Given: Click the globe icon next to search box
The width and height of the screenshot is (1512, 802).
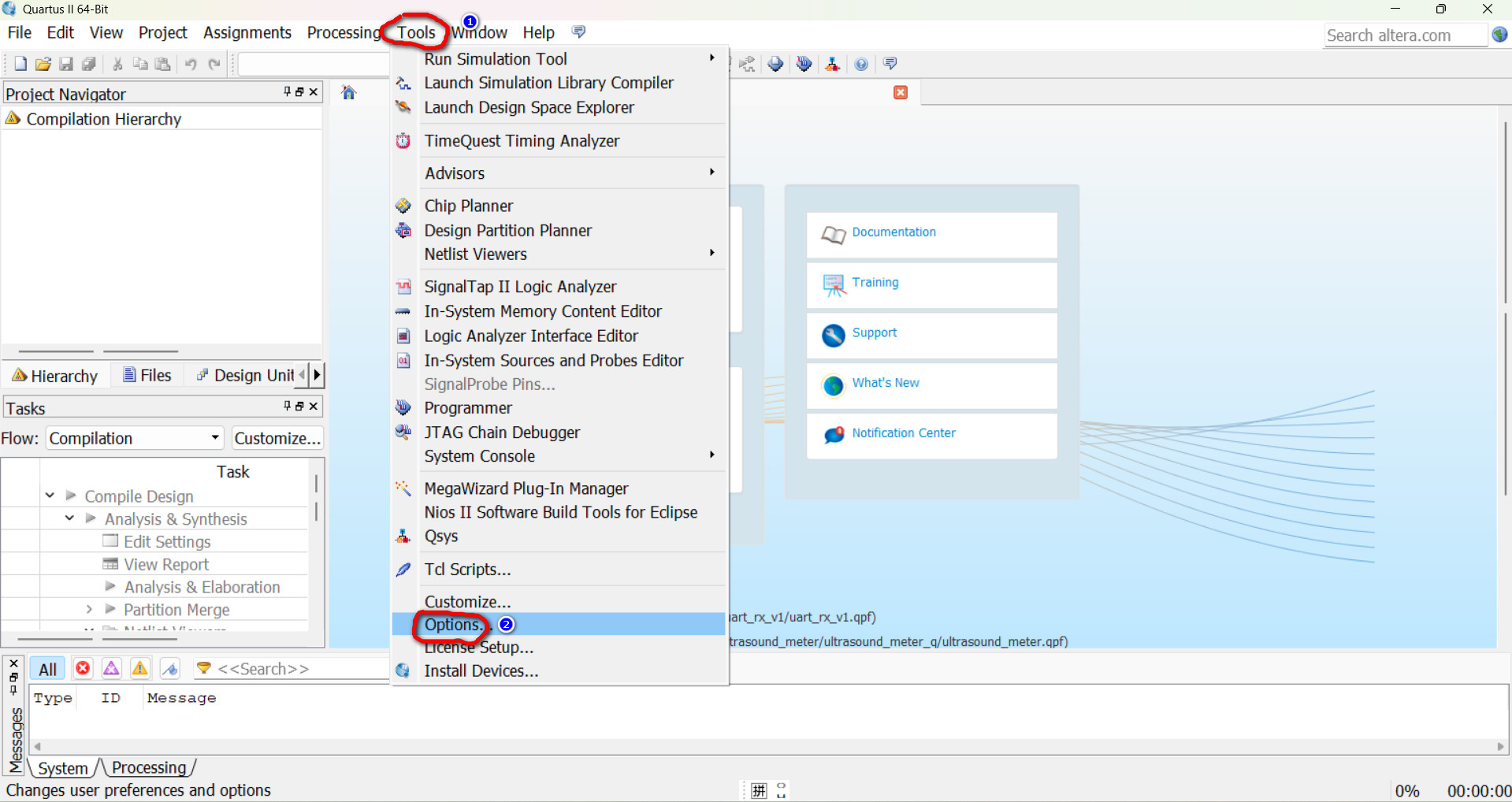Looking at the screenshot, I should [1499, 35].
